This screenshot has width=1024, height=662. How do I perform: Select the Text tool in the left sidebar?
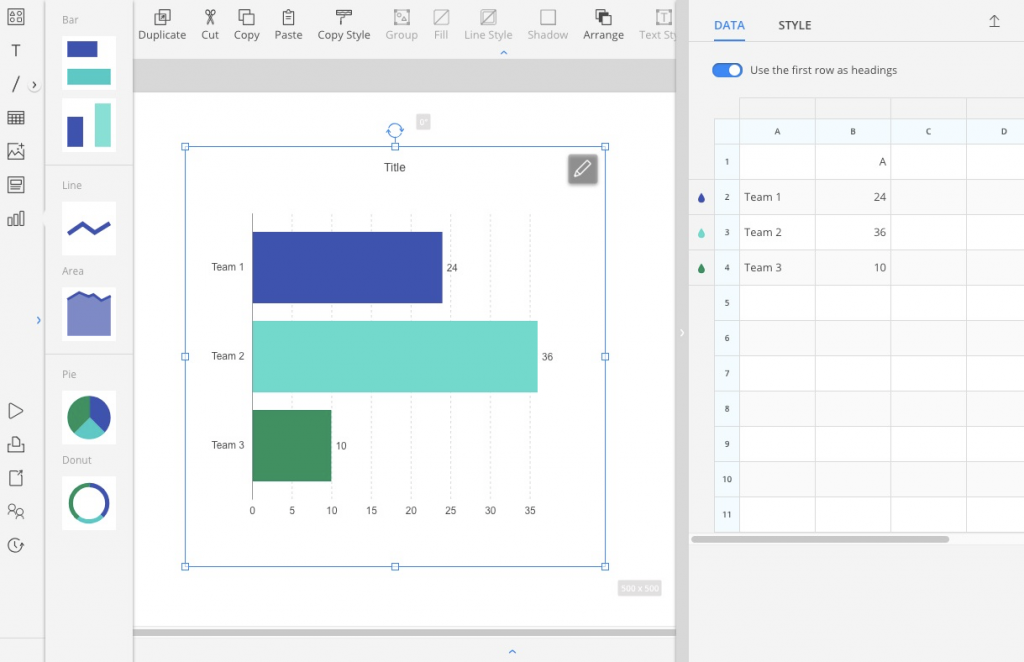(14, 50)
